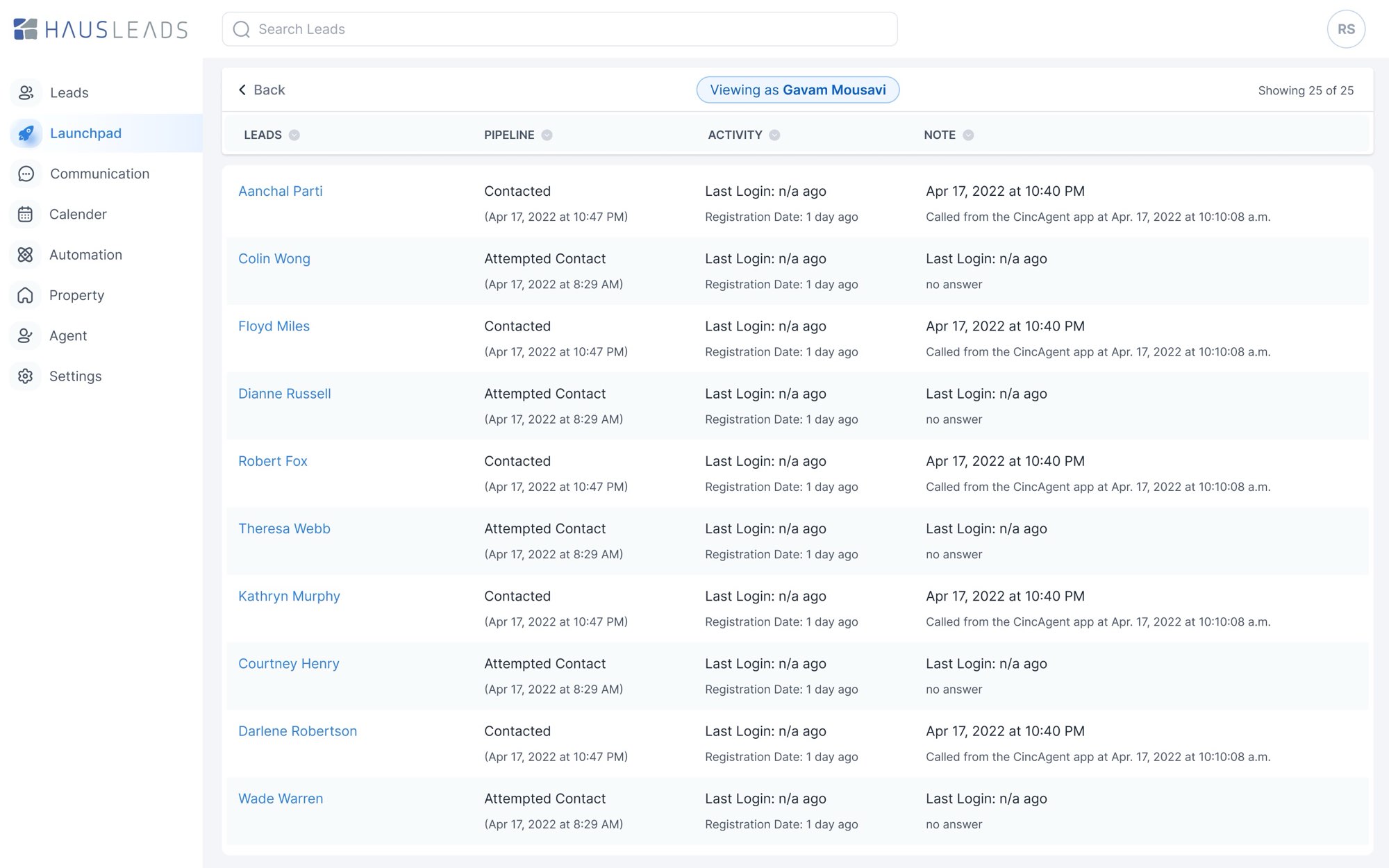Click Last Login note in Dianne Russell row
1389x868 pixels.
coord(986,393)
